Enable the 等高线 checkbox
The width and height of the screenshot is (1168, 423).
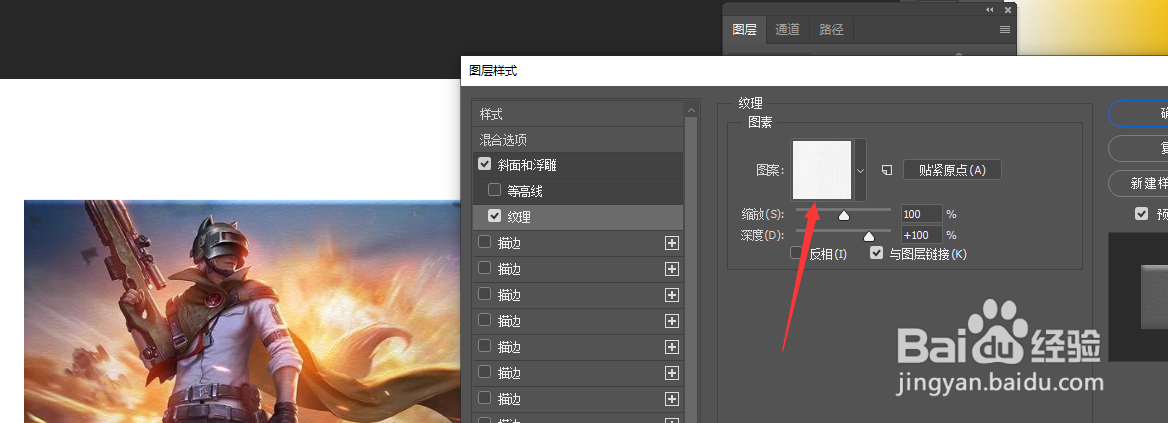click(x=494, y=190)
